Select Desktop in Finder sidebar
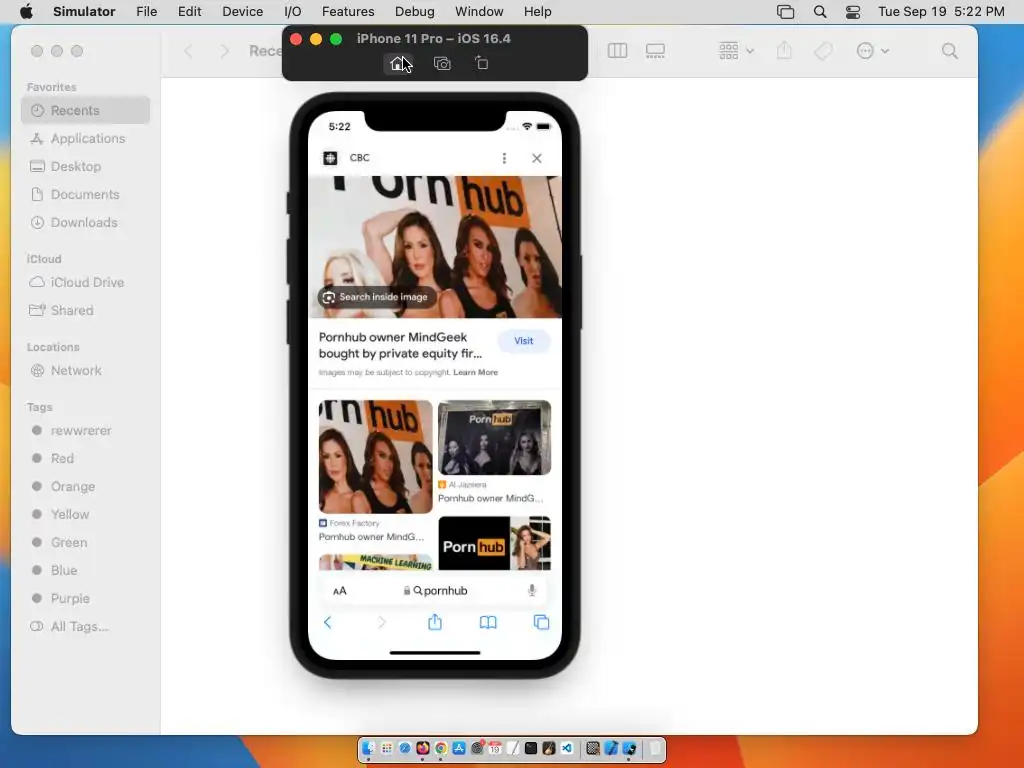Screen dimensions: 1024x768 tap(86, 167)
